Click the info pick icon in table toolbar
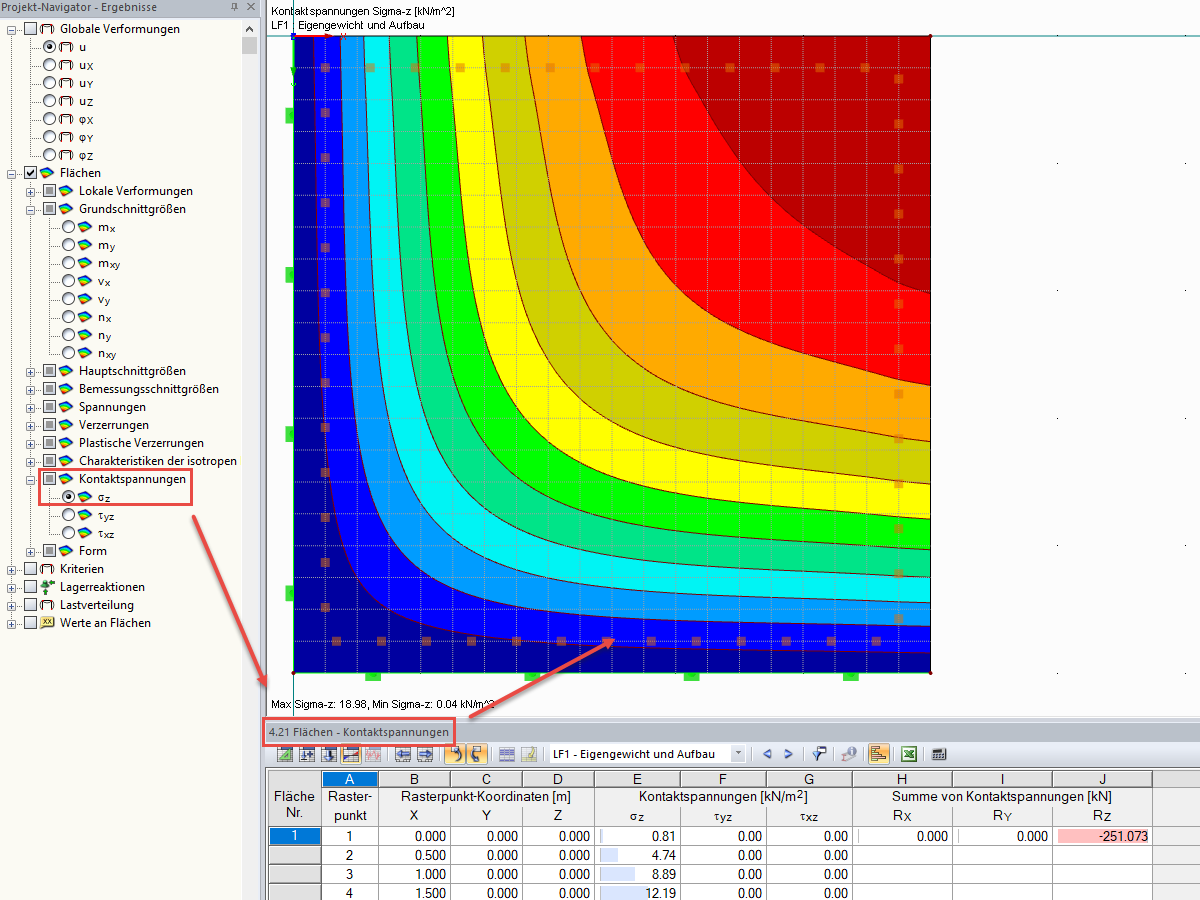Screen dimensions: 1200x900 pyautogui.click(x=849, y=754)
